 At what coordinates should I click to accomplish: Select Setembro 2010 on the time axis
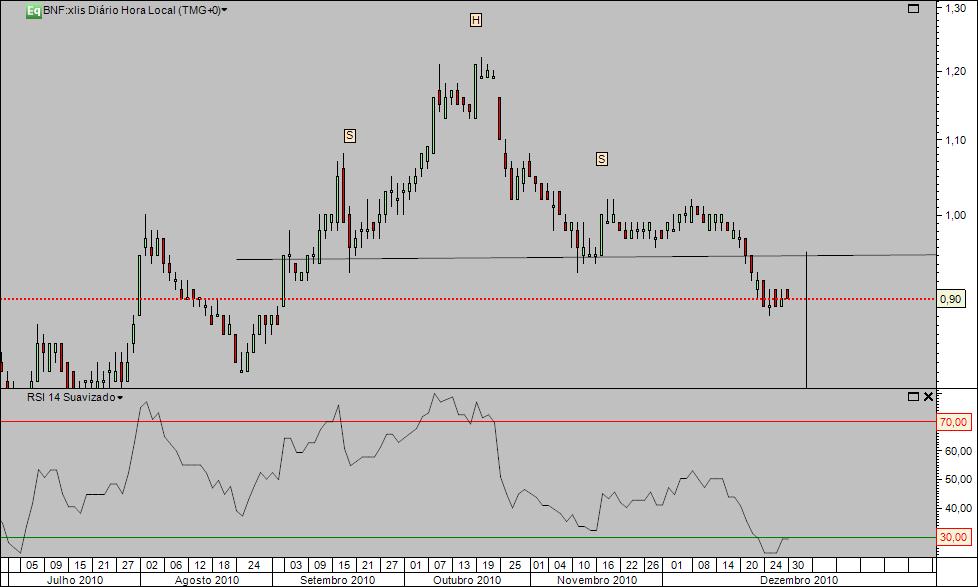337,580
